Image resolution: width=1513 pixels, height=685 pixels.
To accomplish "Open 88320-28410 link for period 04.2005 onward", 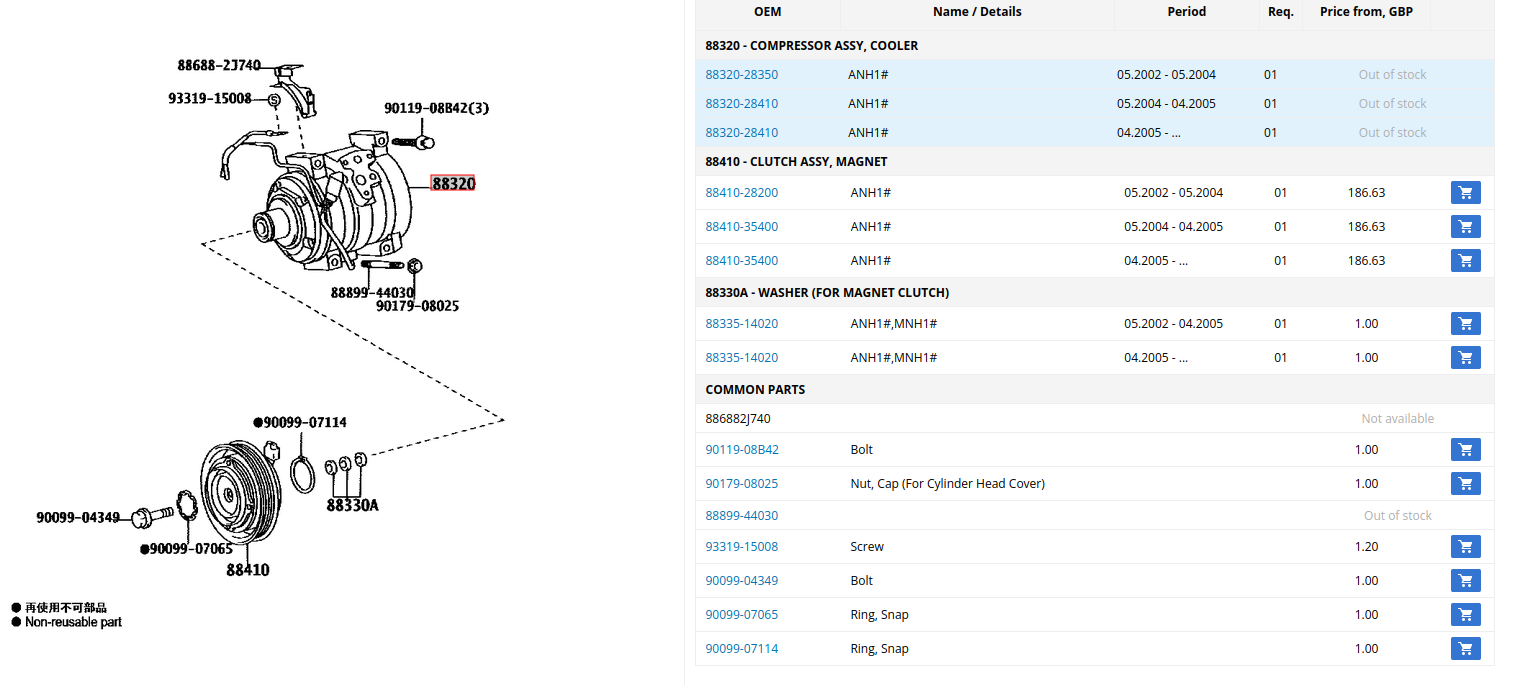I will 741,133.
